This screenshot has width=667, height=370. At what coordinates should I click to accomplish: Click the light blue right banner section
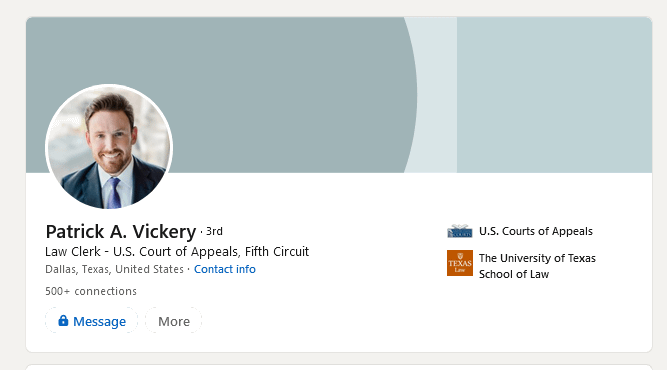554,95
